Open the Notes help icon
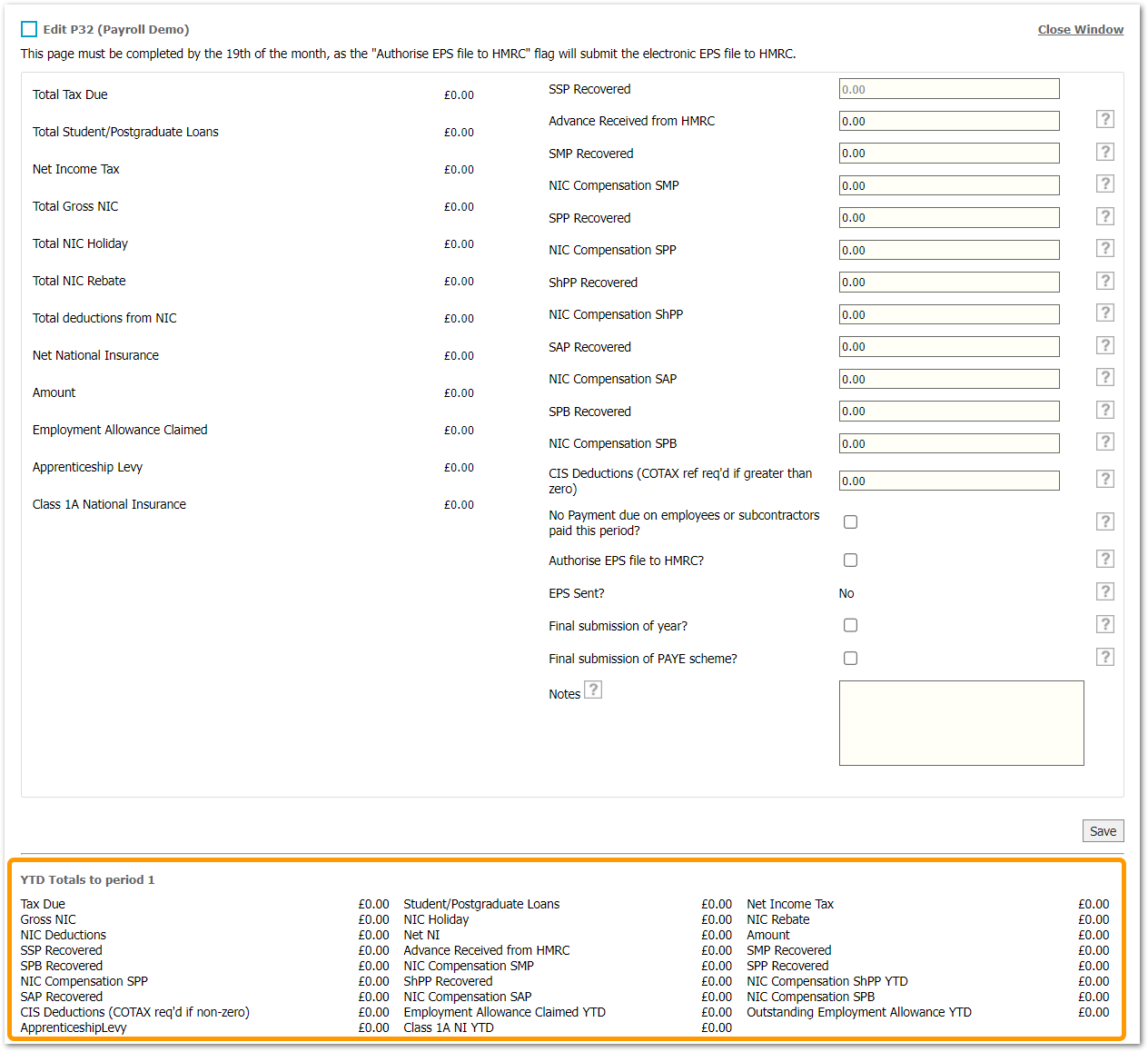Image resolution: width=1148 pixels, height=1052 pixels. click(593, 690)
